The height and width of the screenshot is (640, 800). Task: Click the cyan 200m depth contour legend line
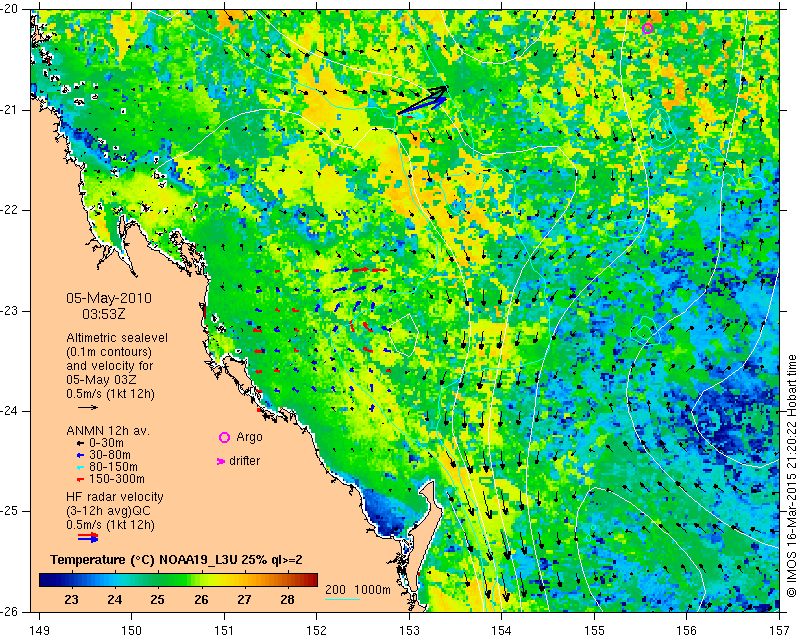pyautogui.click(x=342, y=599)
